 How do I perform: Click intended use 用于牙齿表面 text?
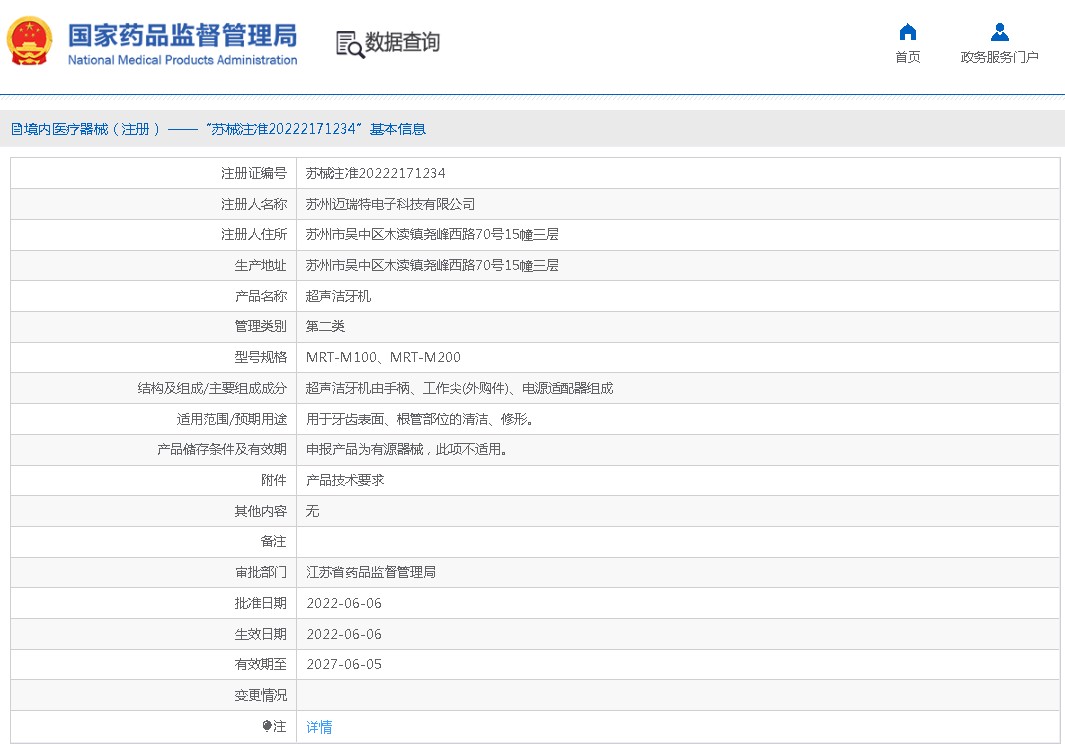pos(420,419)
